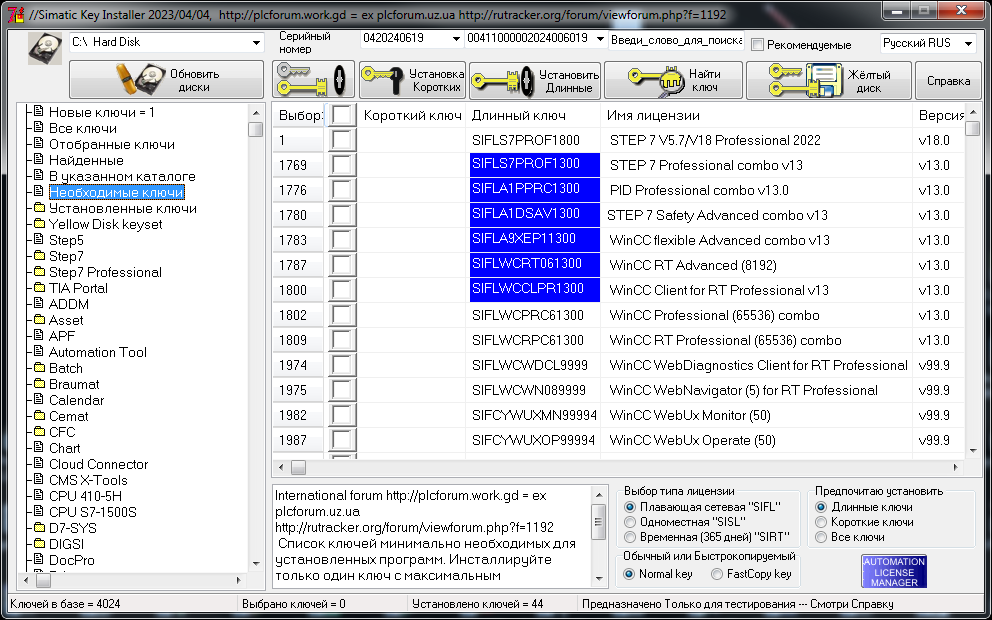Open the Справка help button
The width and height of the screenshot is (992, 620).
[x=948, y=80]
